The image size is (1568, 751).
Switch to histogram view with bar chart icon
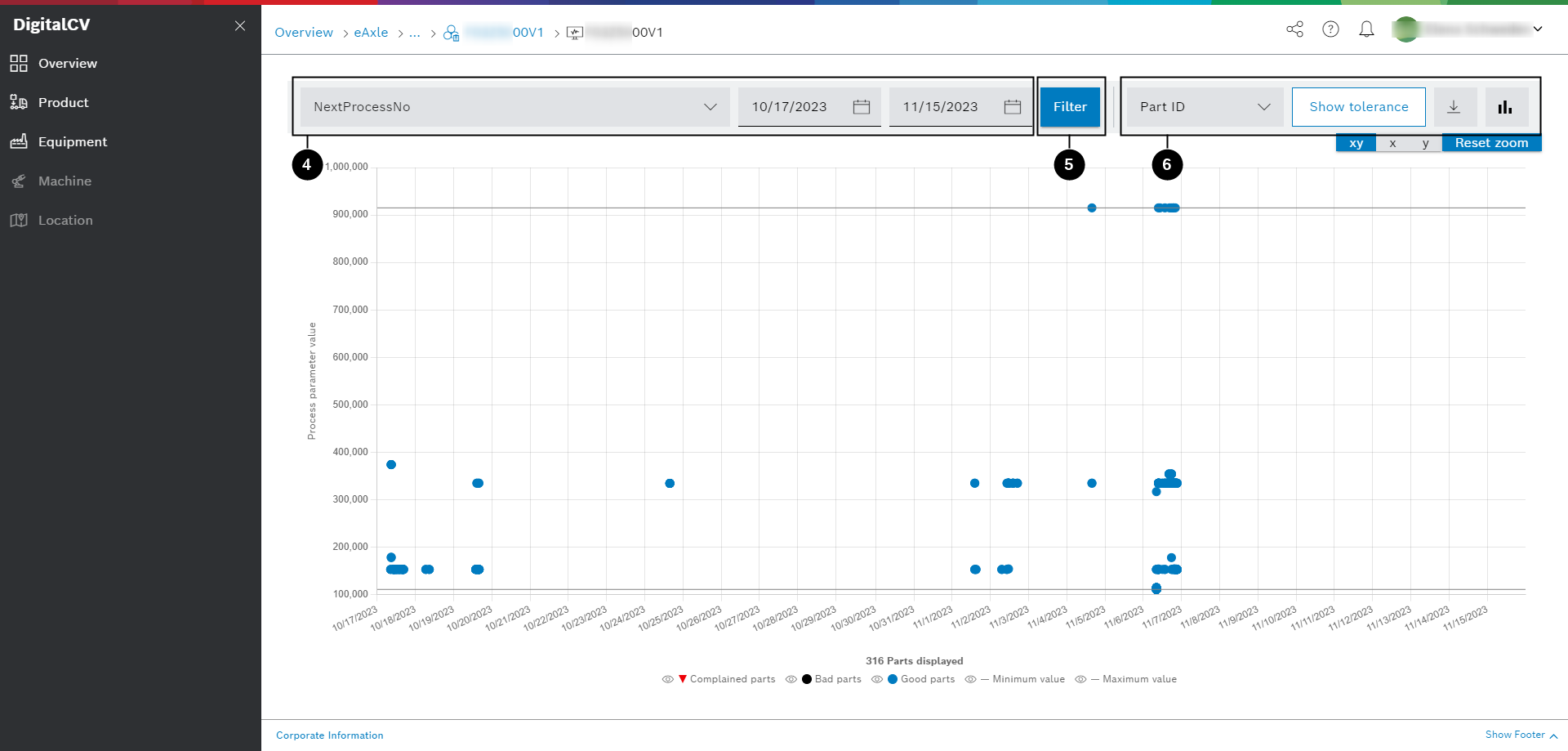pyautogui.click(x=1507, y=106)
